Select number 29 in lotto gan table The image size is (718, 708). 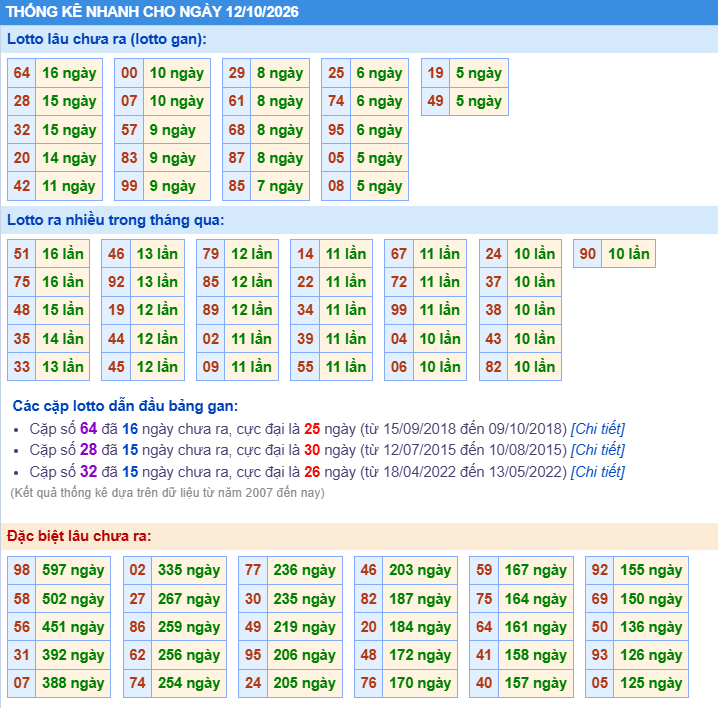237,73
